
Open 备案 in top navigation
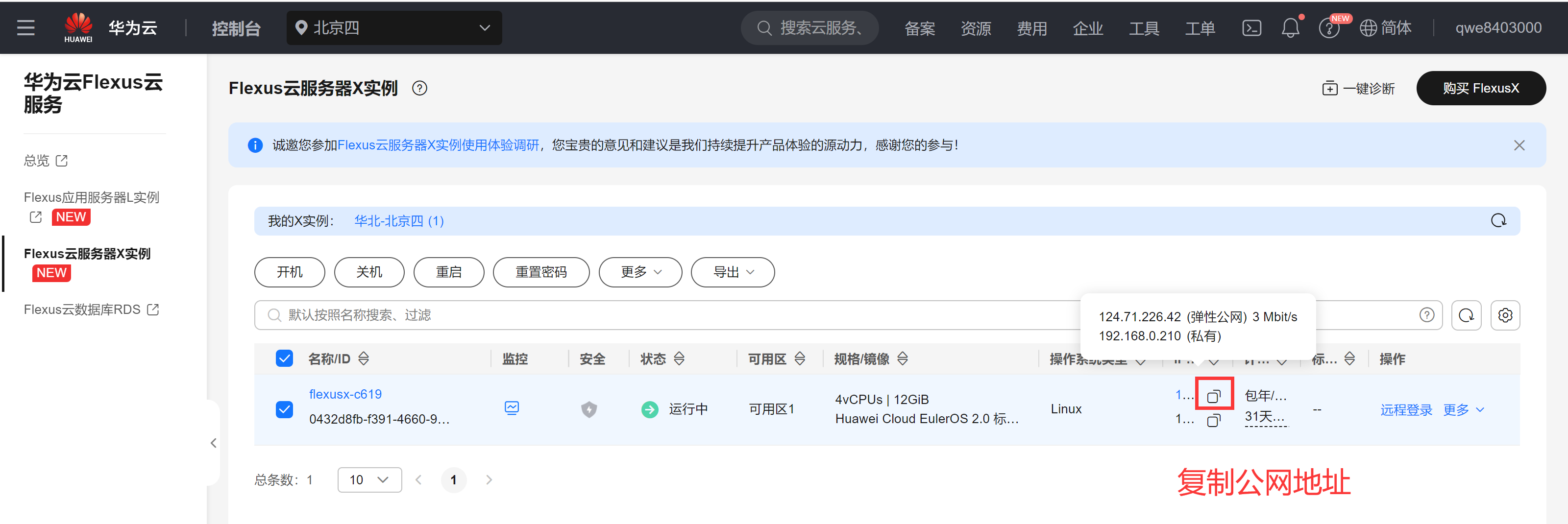point(919,28)
